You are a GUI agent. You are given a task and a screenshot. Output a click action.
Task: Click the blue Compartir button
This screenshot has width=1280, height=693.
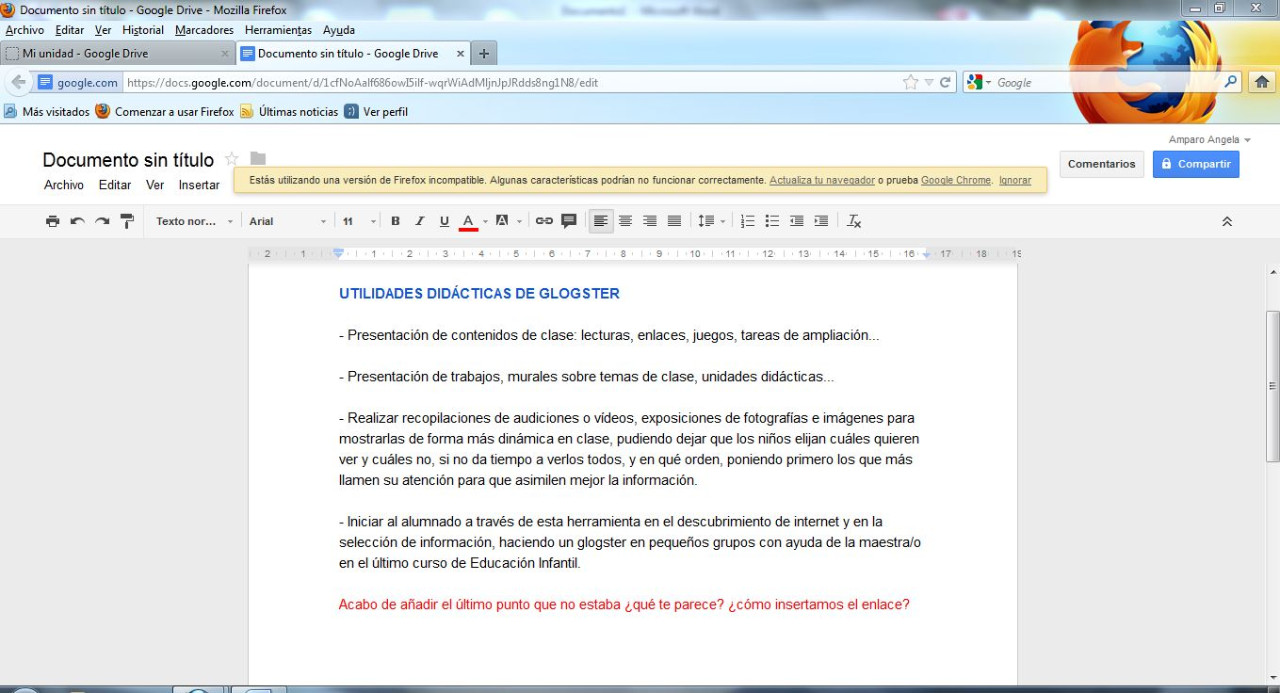point(1196,164)
